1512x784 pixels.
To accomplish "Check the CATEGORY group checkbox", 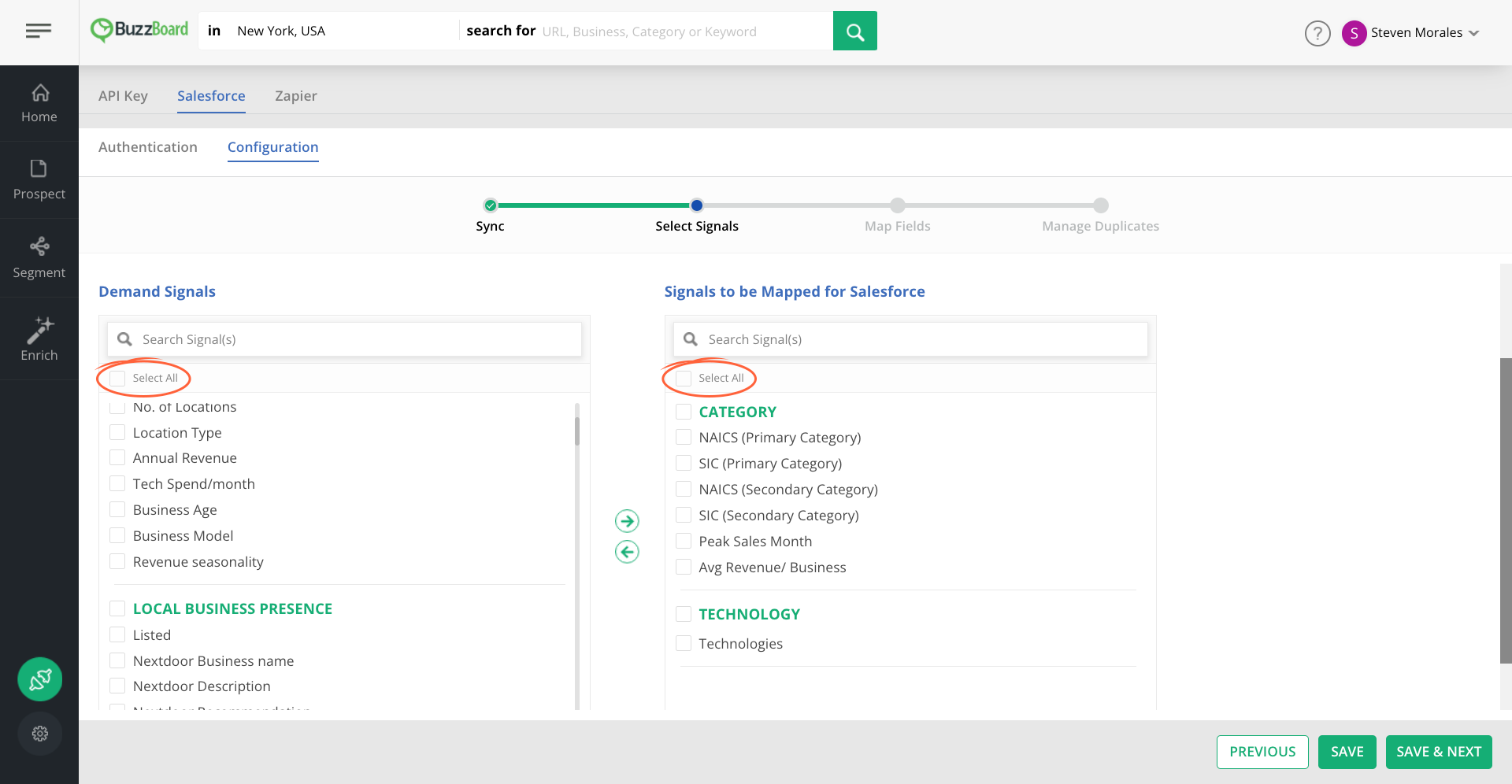I will coord(684,412).
